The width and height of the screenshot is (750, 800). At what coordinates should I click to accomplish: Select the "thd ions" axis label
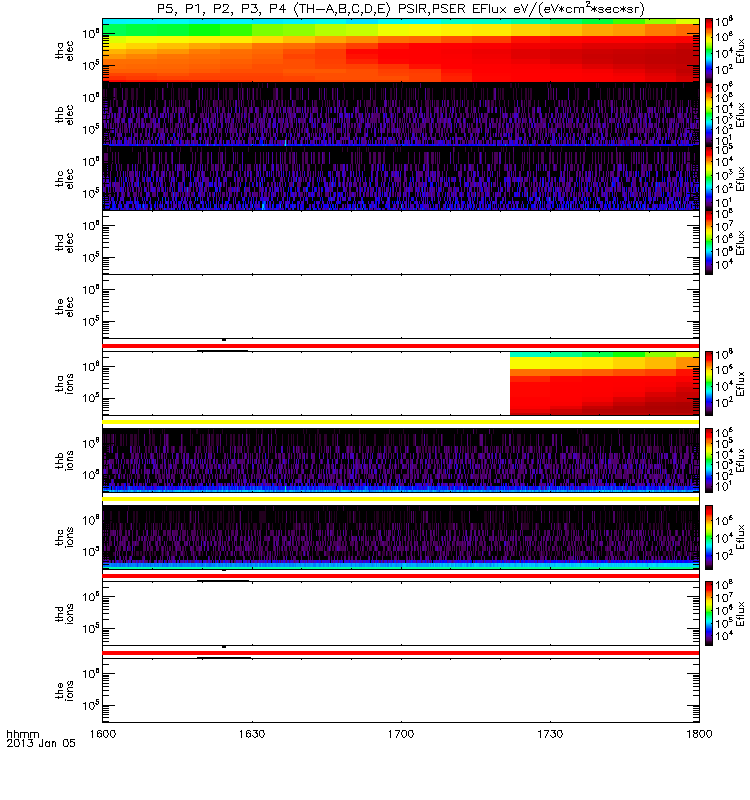pos(64,614)
